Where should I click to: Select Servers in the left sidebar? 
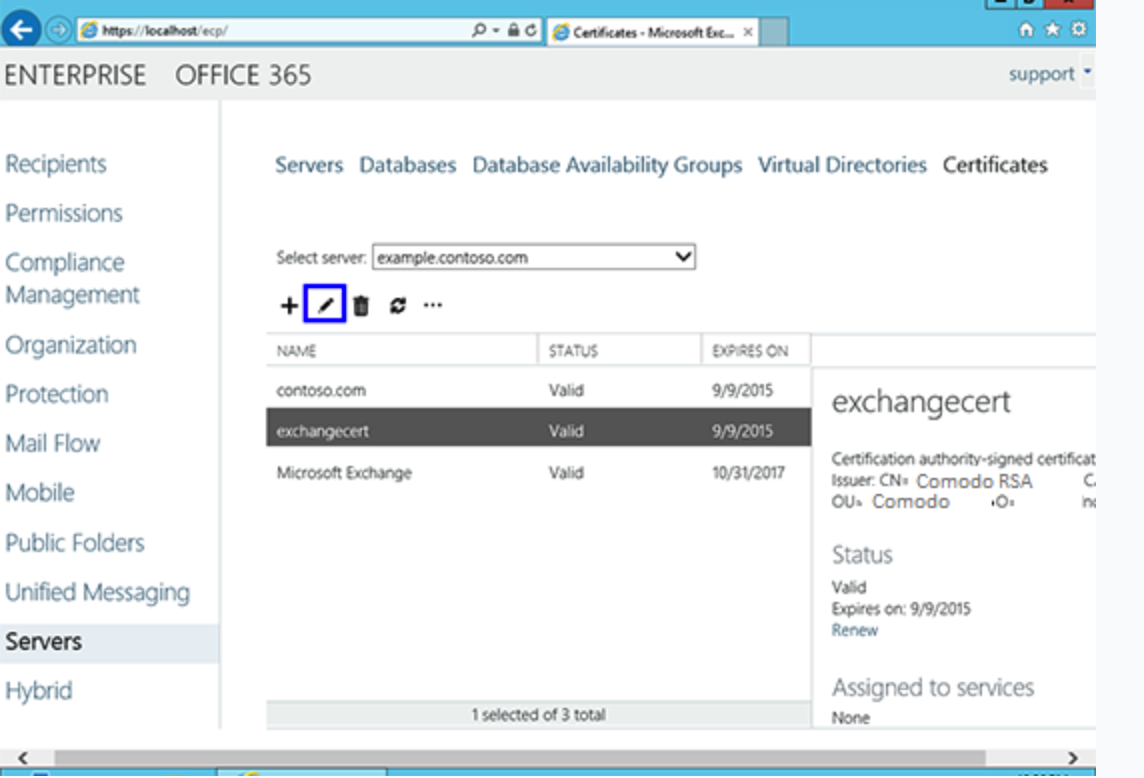(109, 642)
